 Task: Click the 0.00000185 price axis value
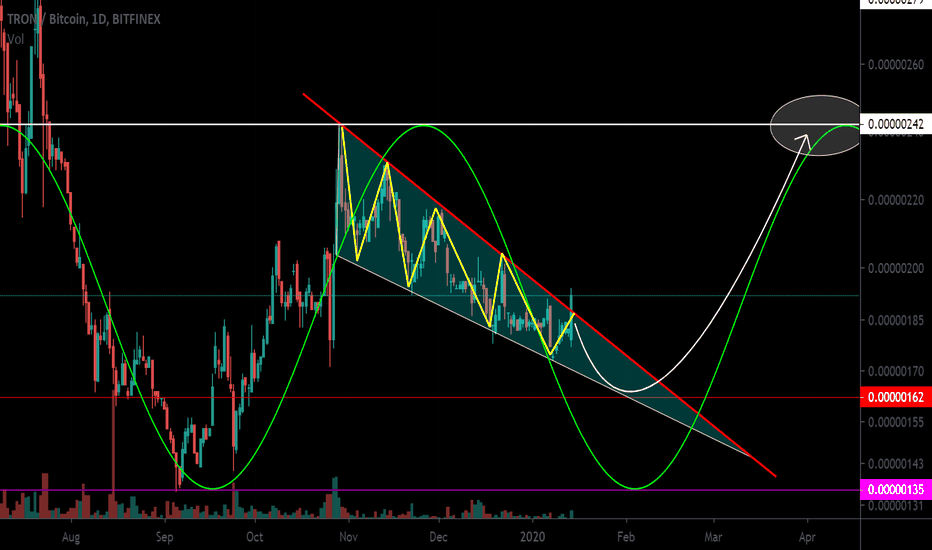896,320
